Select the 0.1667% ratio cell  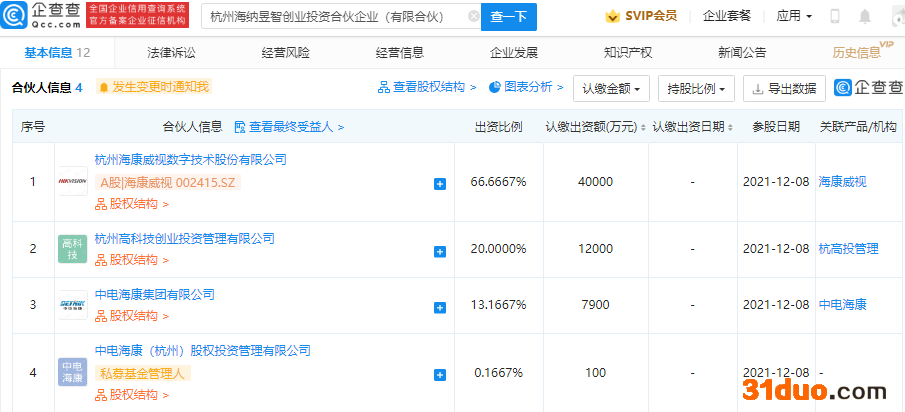click(x=499, y=373)
